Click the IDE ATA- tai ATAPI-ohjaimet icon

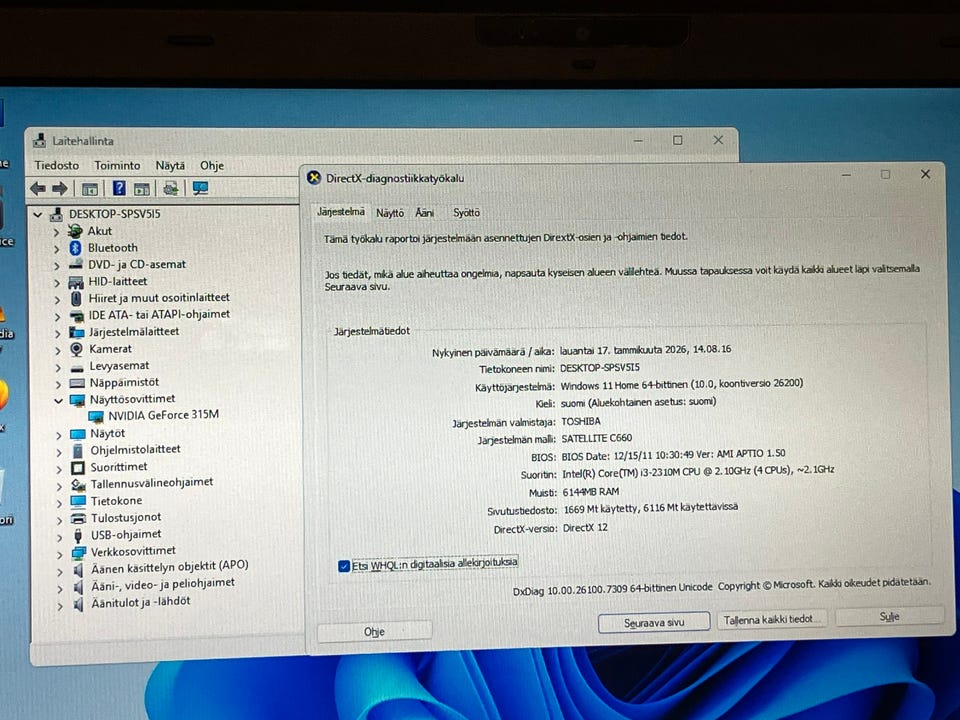pos(77,315)
